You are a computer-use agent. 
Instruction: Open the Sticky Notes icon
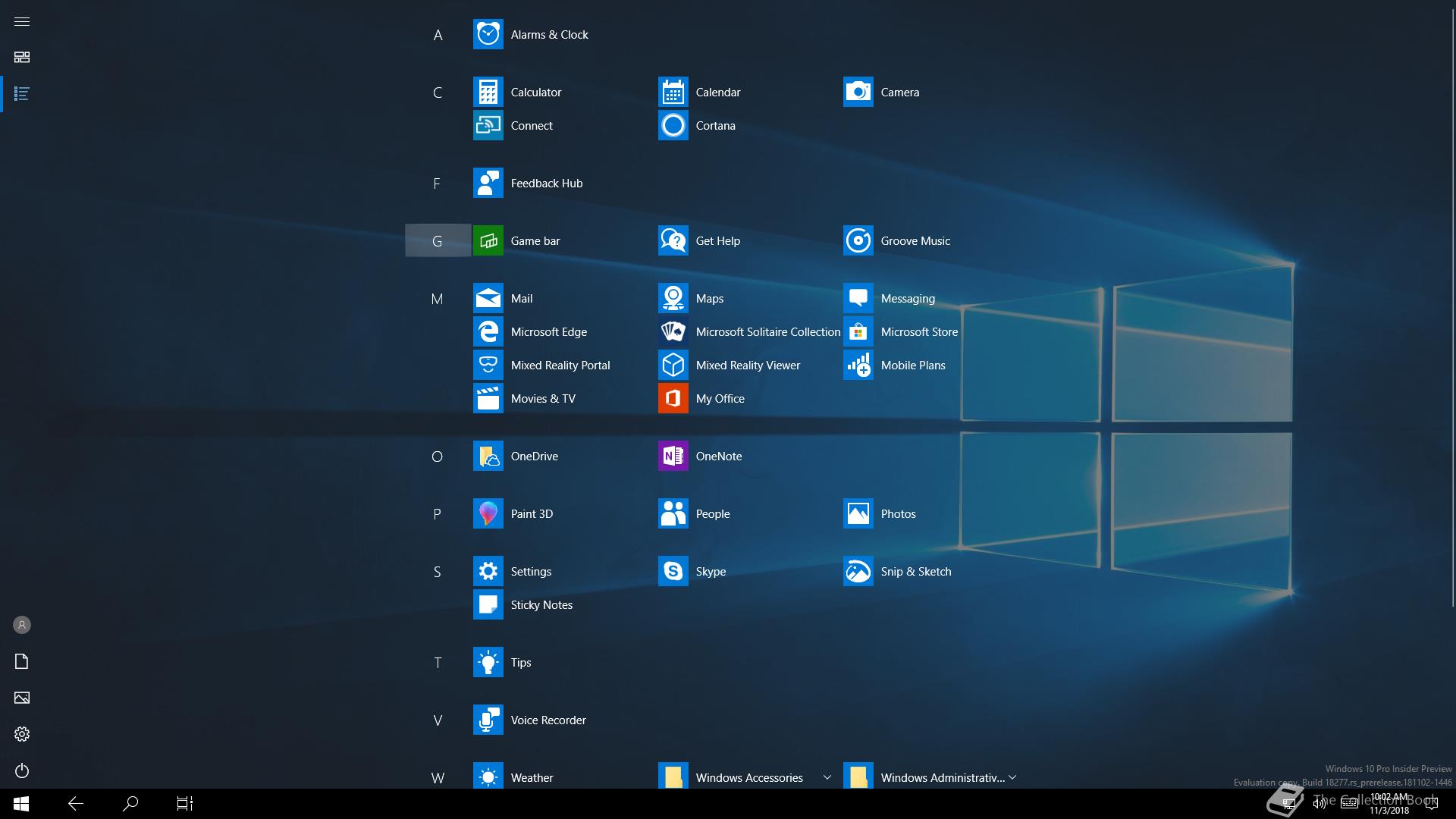tap(488, 604)
